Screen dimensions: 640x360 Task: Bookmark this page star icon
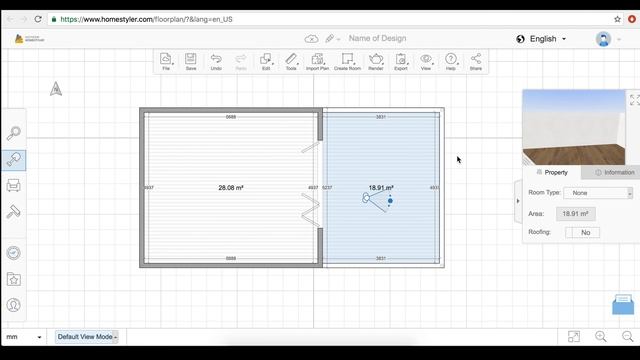tap(618, 19)
